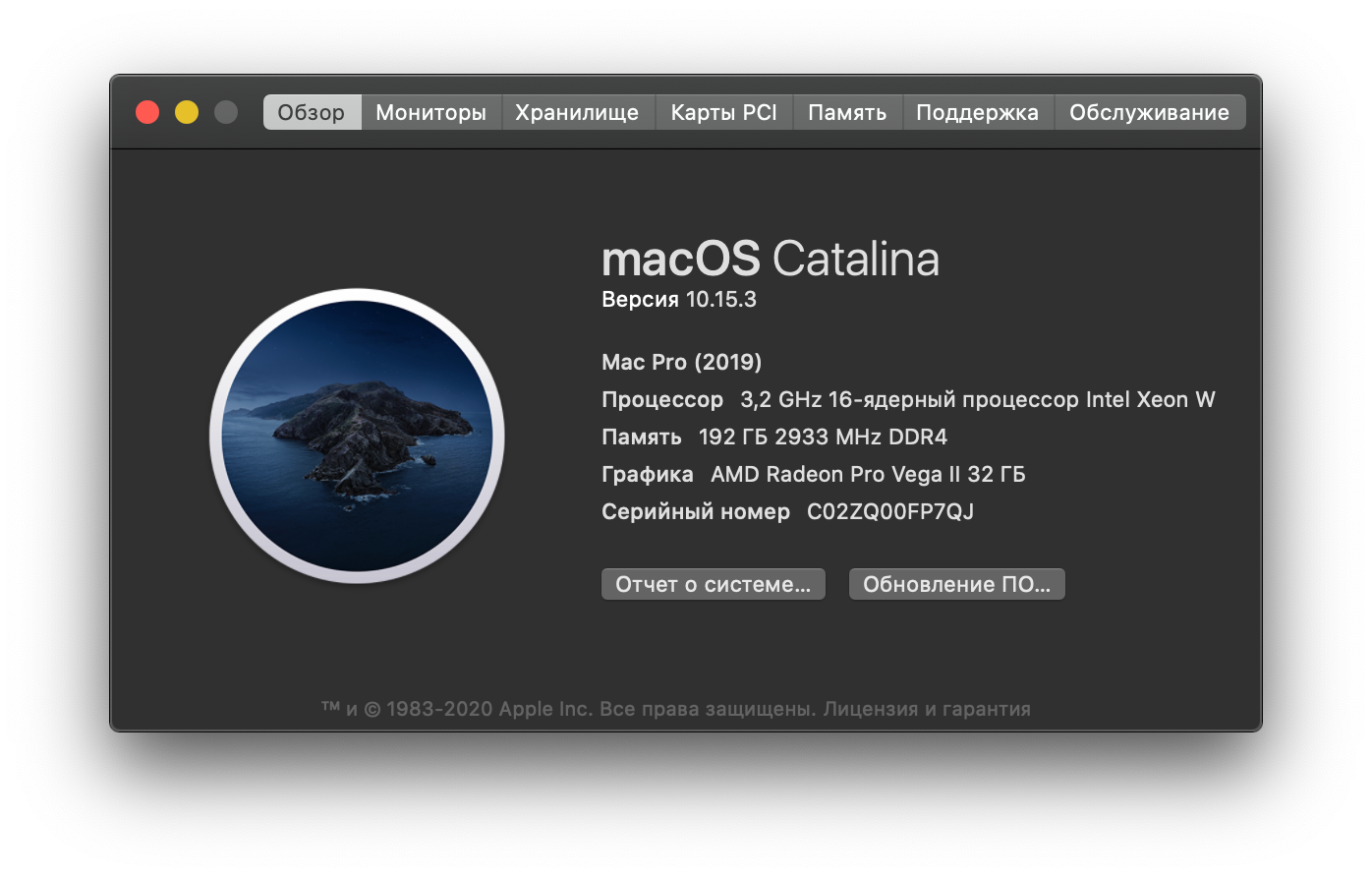The width and height of the screenshot is (1372, 877).
Task: Show the Обслуживание tab
Action: pyautogui.click(x=1150, y=112)
